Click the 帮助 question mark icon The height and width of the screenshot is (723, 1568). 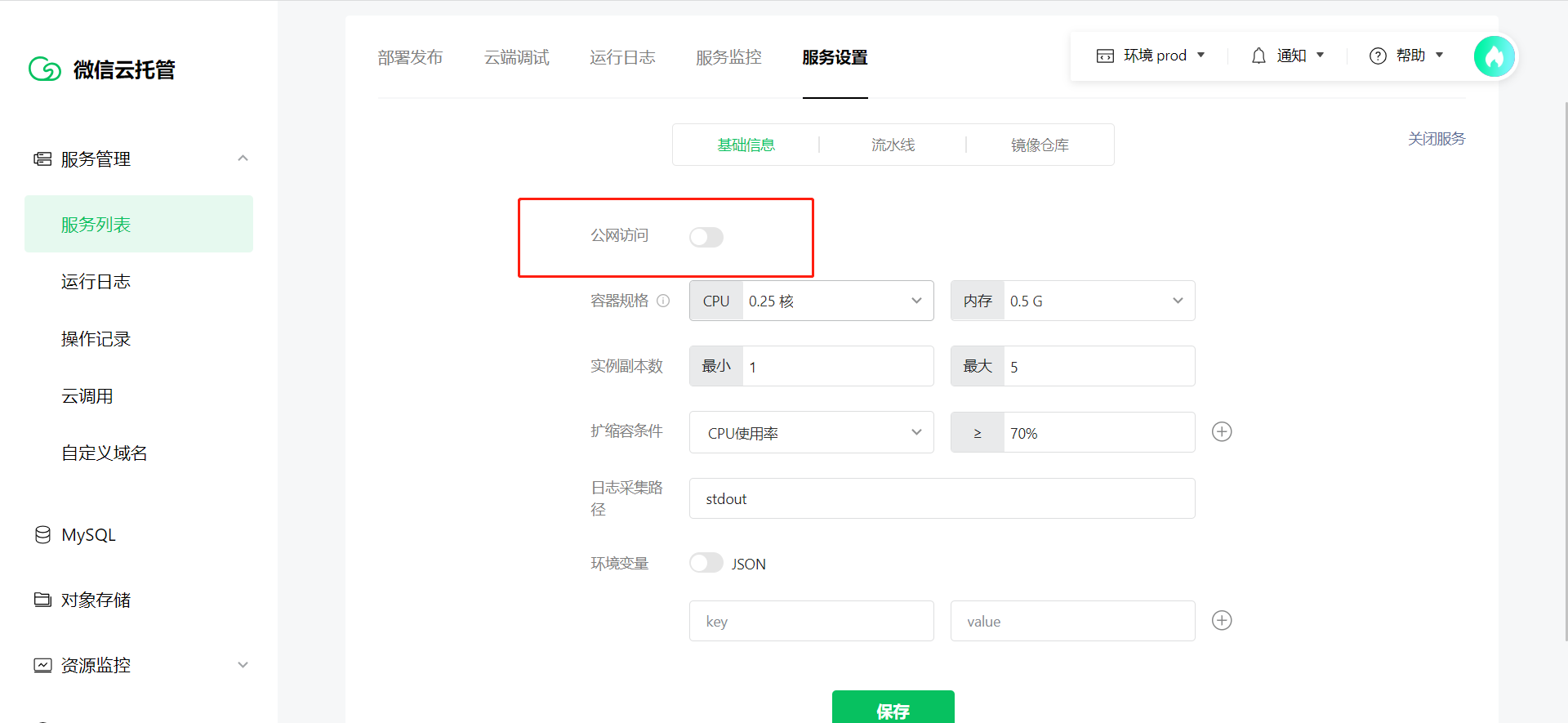point(1378,56)
